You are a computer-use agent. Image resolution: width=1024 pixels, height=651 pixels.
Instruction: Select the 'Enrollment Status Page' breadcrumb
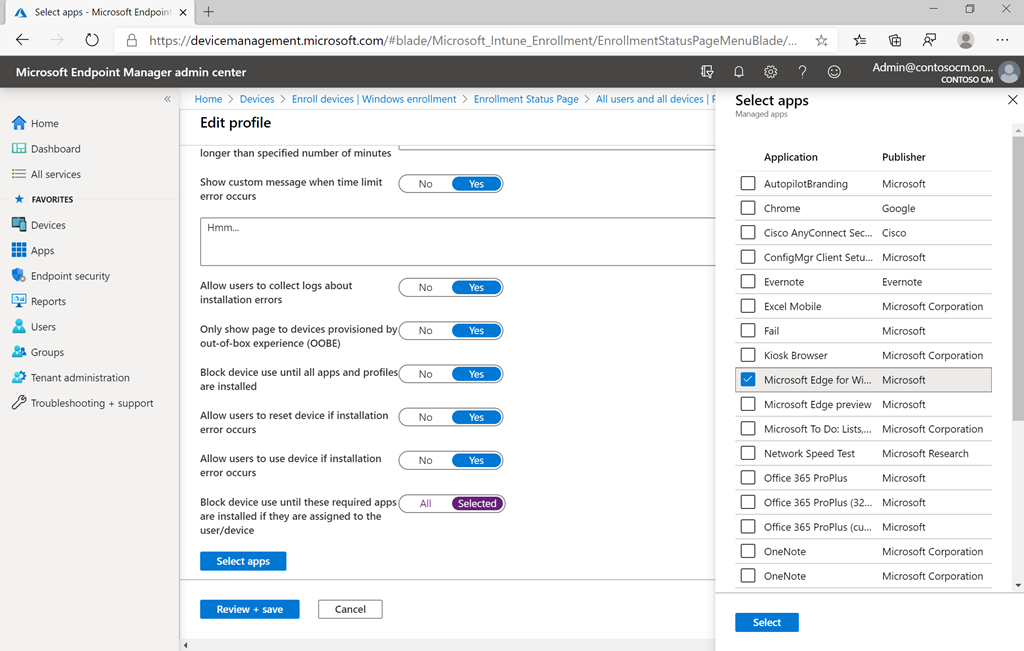[x=526, y=99]
